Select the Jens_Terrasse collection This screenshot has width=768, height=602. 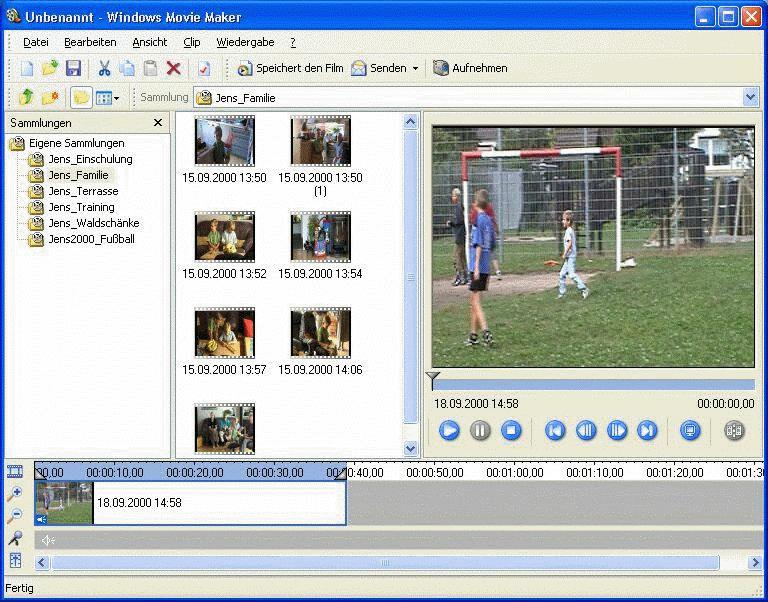(73, 191)
